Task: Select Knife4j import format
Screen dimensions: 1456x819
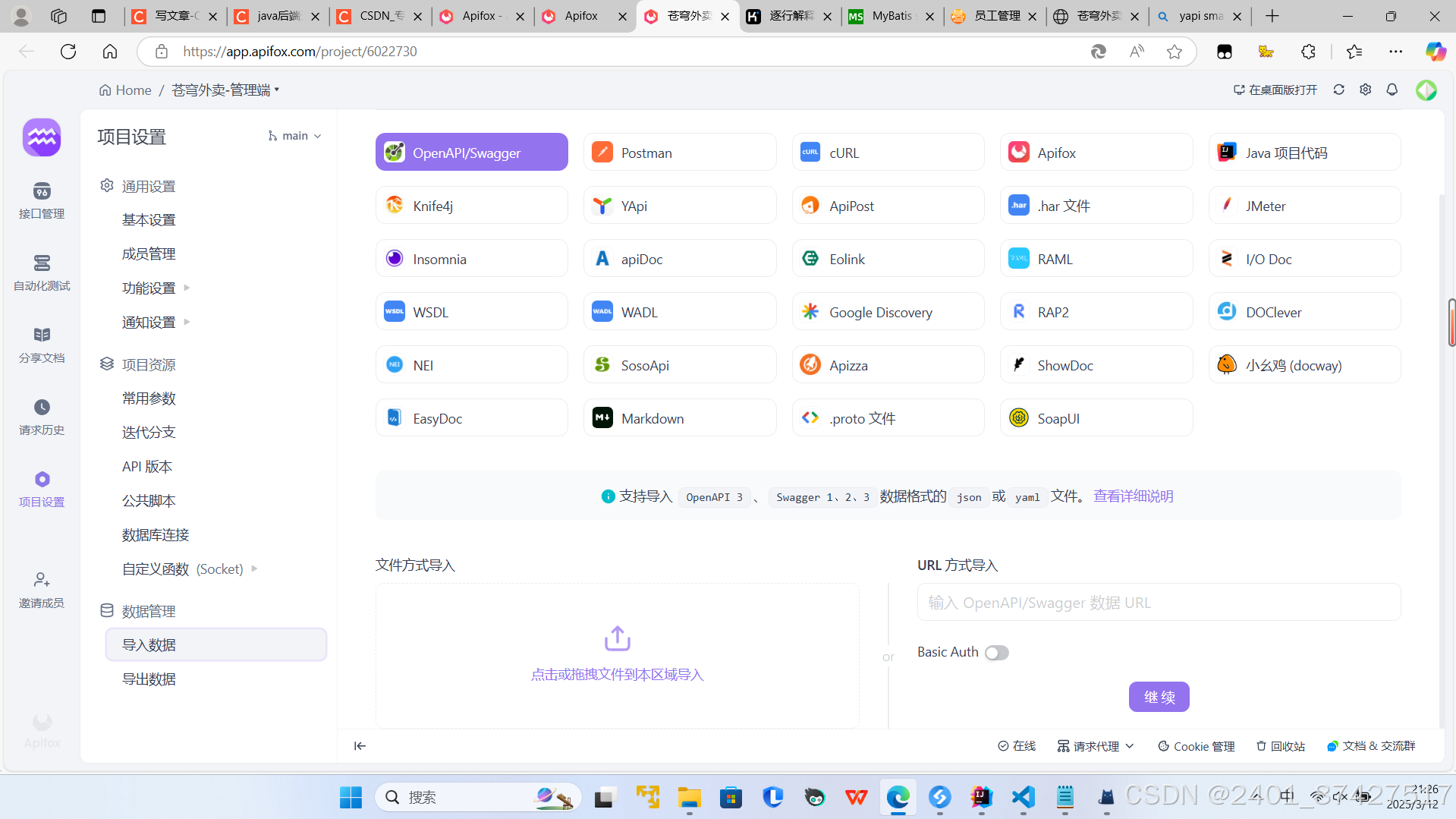Action: click(x=471, y=206)
